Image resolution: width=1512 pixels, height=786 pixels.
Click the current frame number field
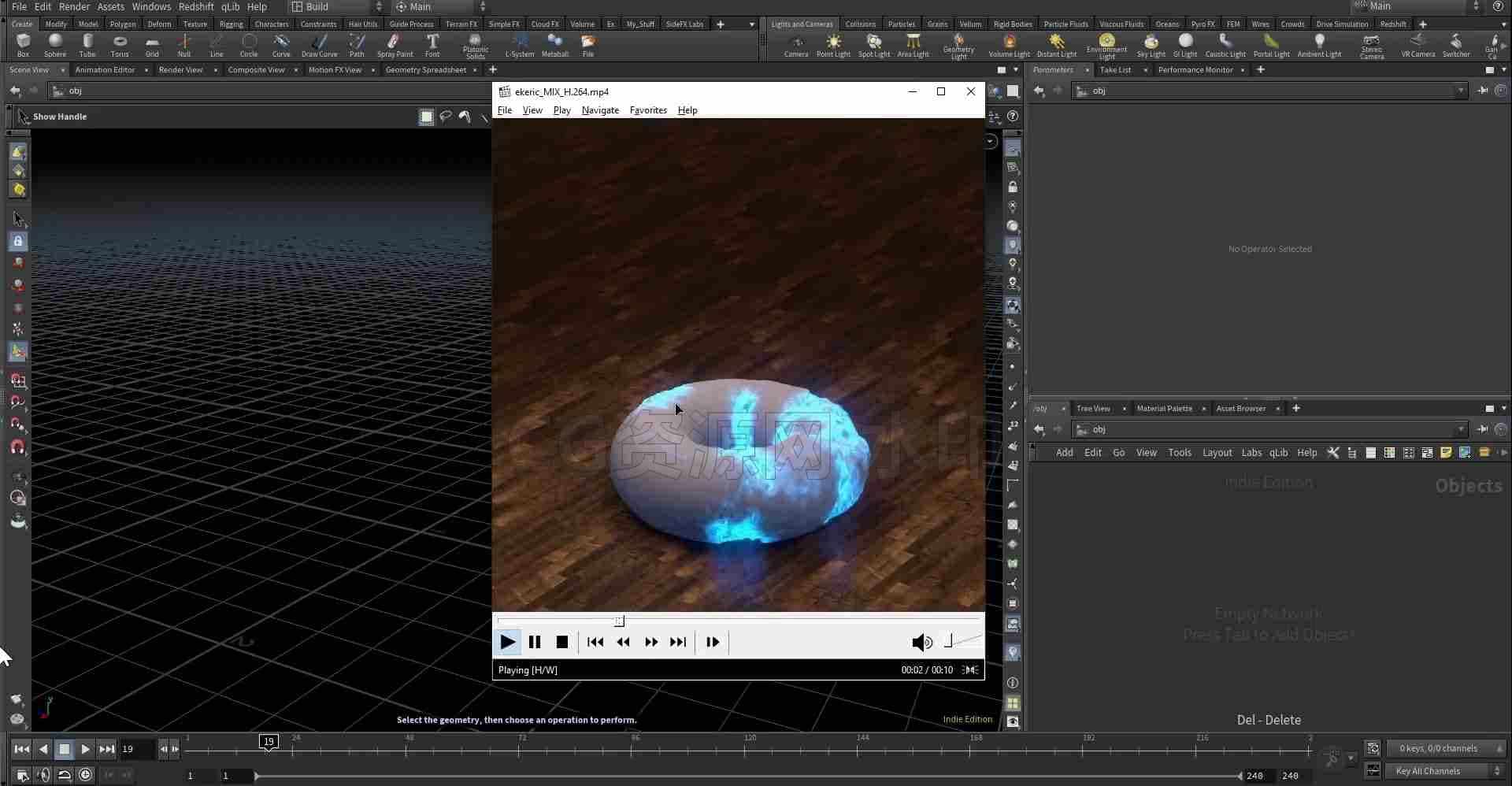[135, 749]
